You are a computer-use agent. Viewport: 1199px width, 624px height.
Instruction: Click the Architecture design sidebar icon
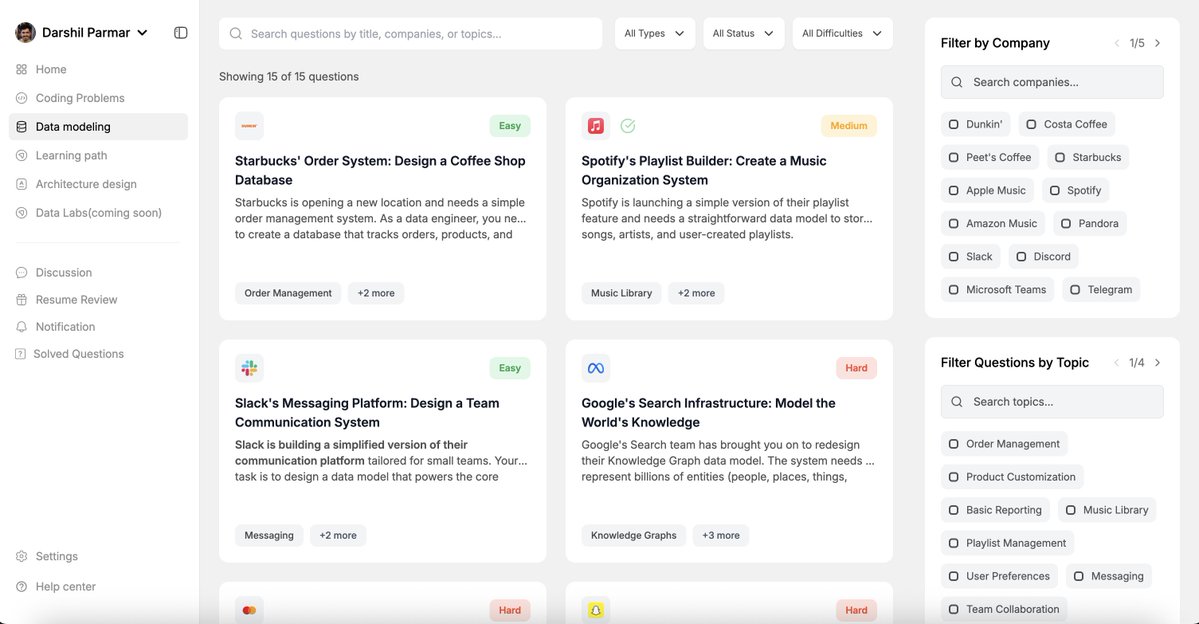coord(21,184)
